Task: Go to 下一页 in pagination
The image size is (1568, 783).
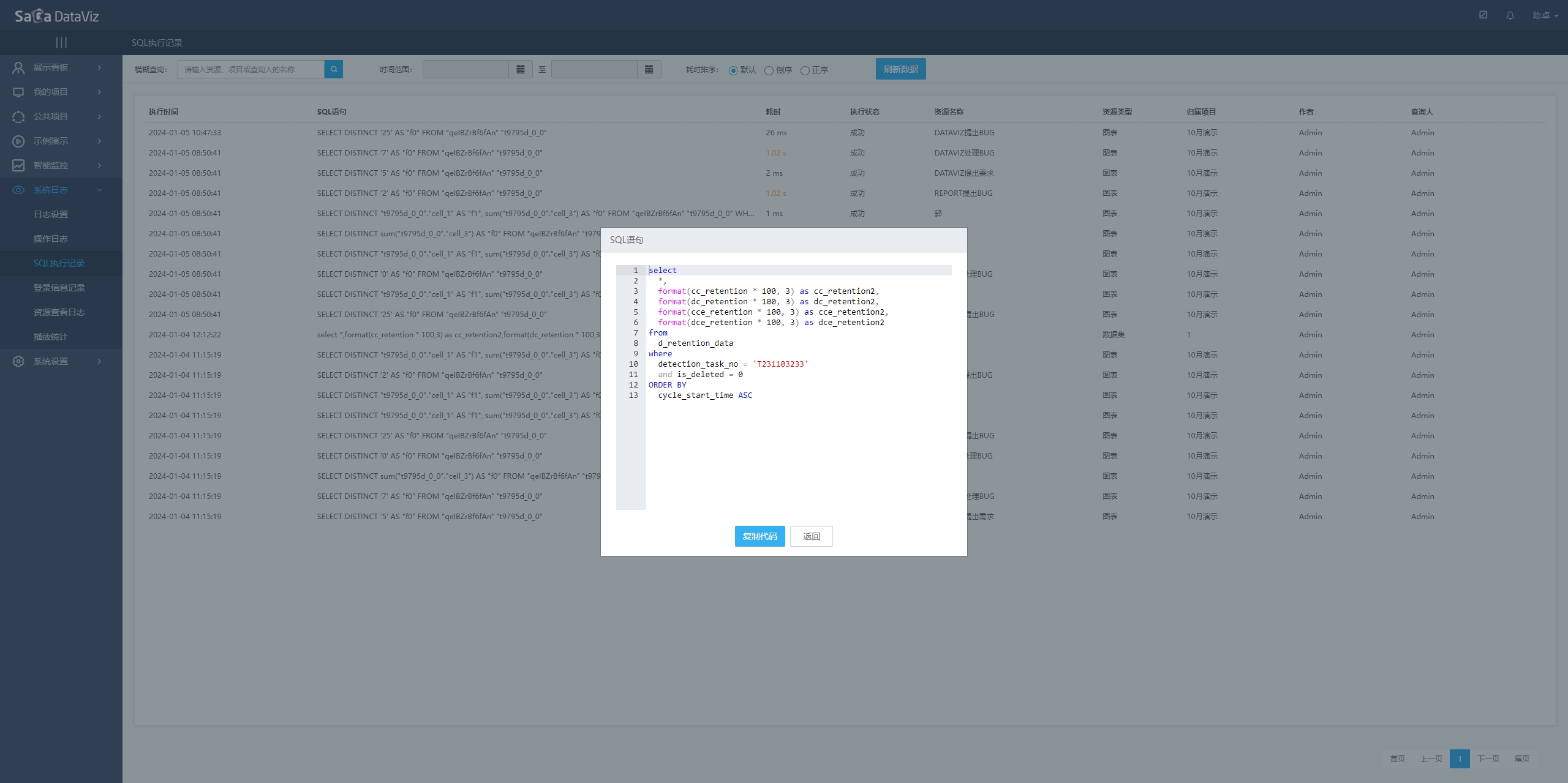Action: tap(1488, 759)
